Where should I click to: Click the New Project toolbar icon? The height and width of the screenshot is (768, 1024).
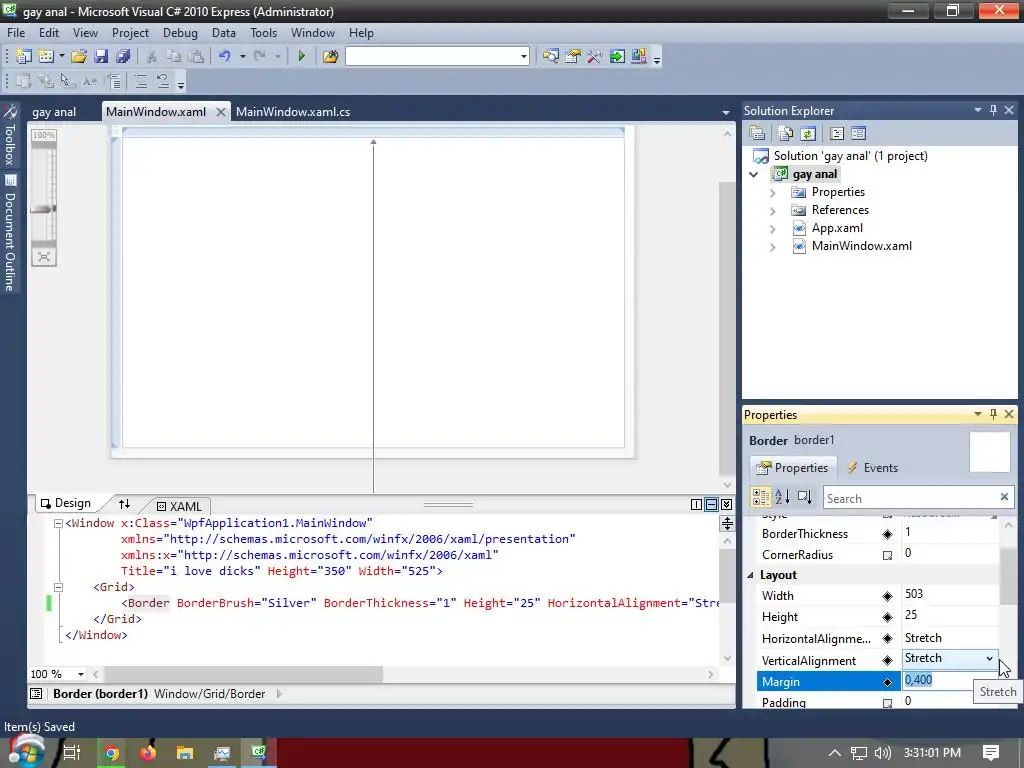[x=24, y=56]
